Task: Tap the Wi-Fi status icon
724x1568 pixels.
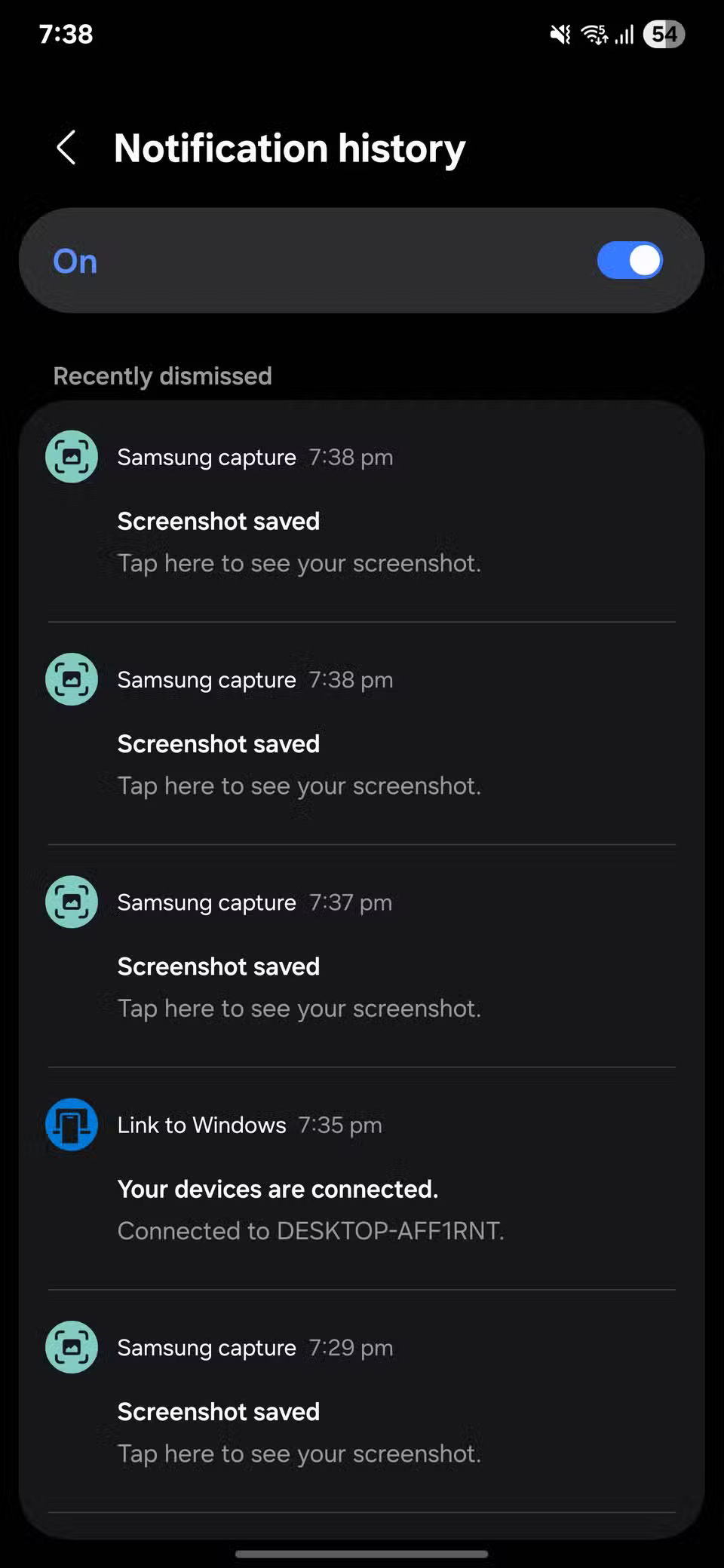Action: pos(593,34)
